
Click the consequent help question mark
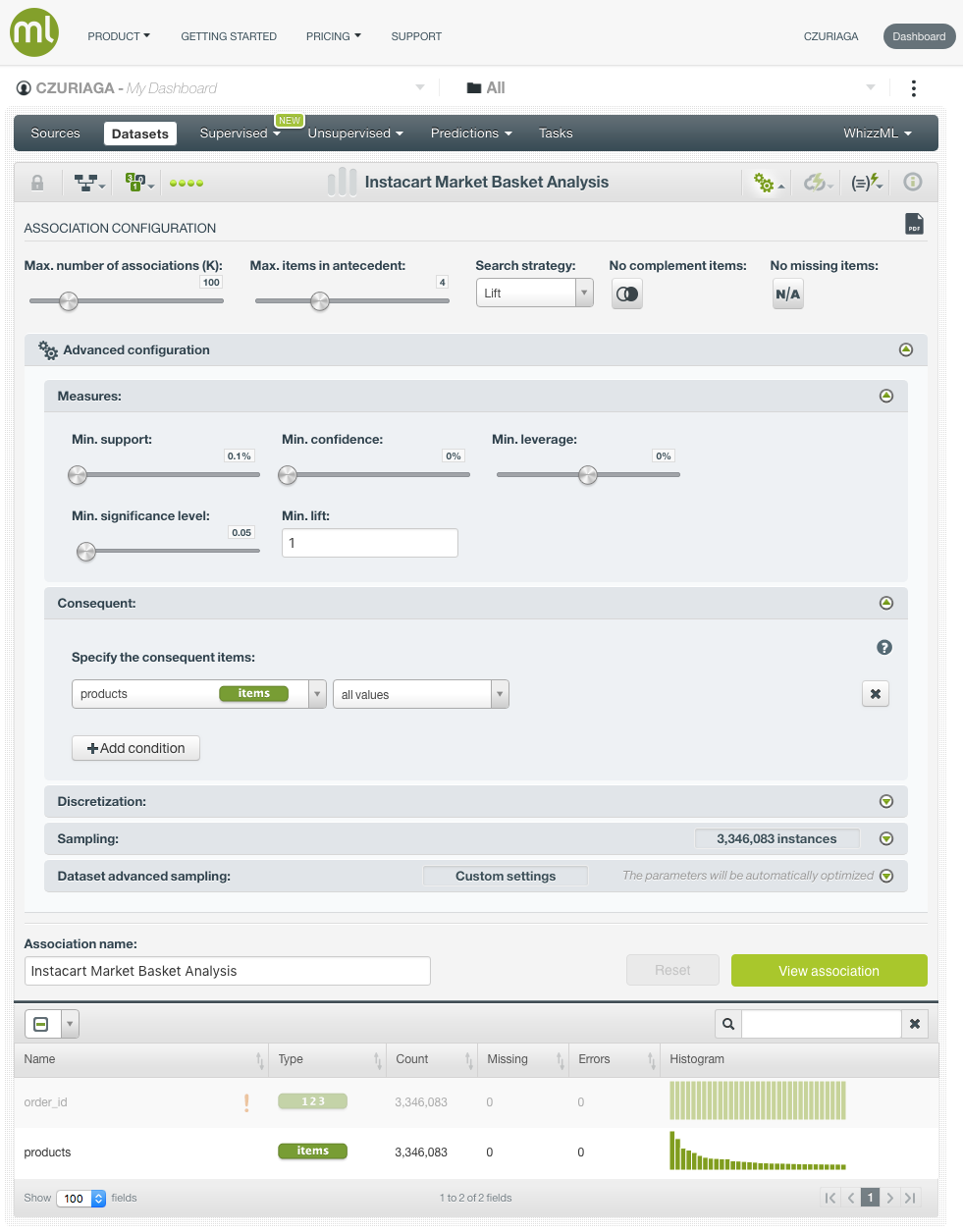pos(884,647)
